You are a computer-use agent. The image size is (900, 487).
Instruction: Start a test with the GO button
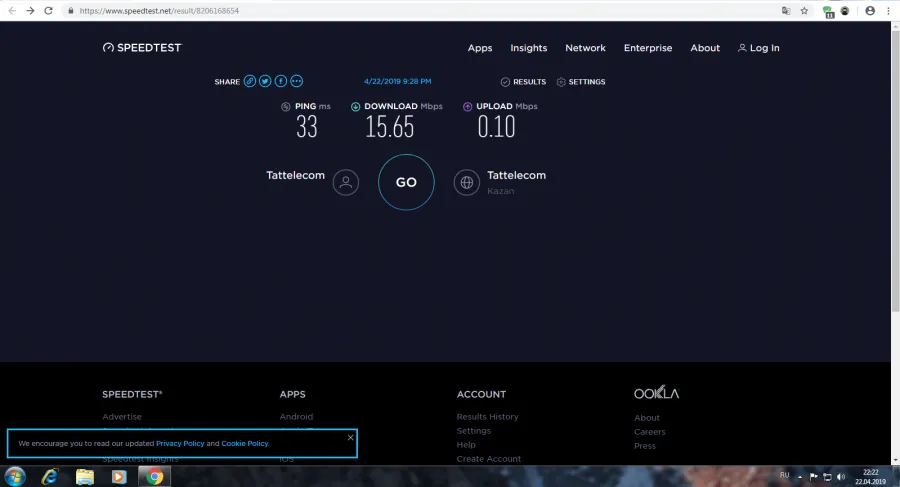406,182
